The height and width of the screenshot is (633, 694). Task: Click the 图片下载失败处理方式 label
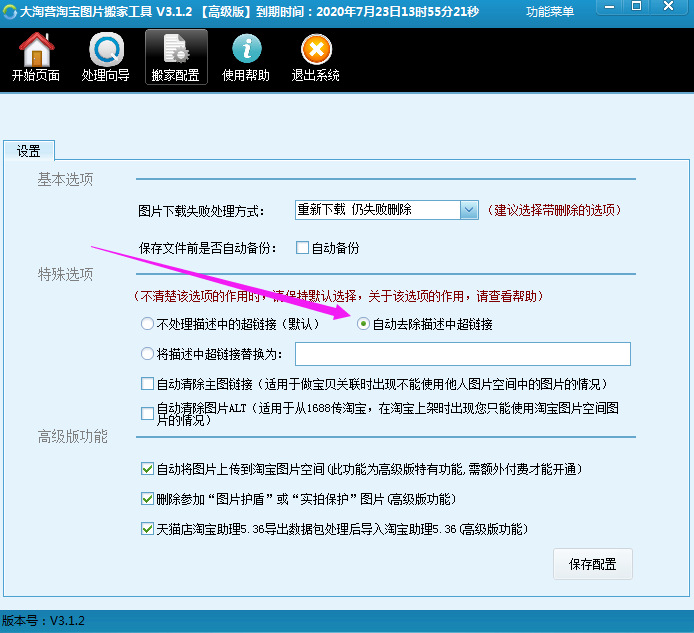click(201, 211)
